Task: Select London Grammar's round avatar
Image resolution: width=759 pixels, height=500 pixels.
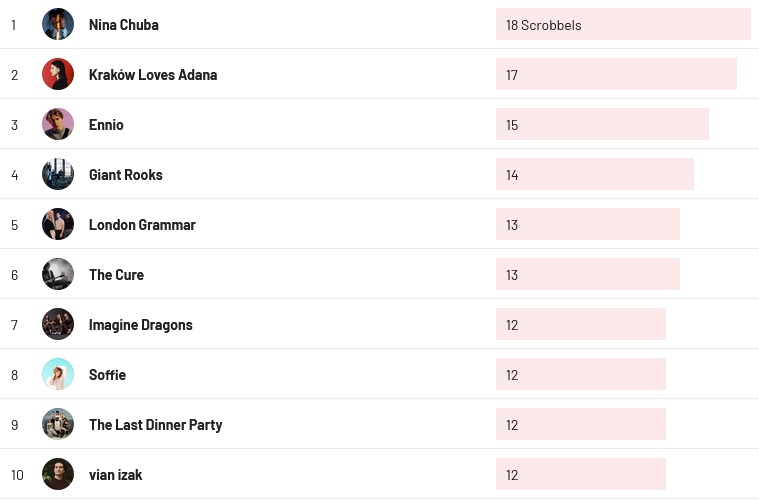Action: click(x=58, y=224)
